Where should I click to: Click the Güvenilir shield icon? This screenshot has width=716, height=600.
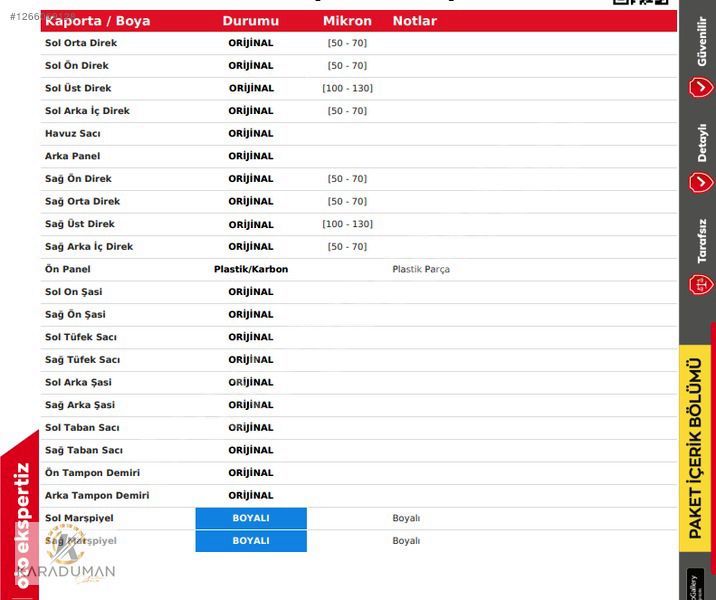pyautogui.click(x=700, y=88)
